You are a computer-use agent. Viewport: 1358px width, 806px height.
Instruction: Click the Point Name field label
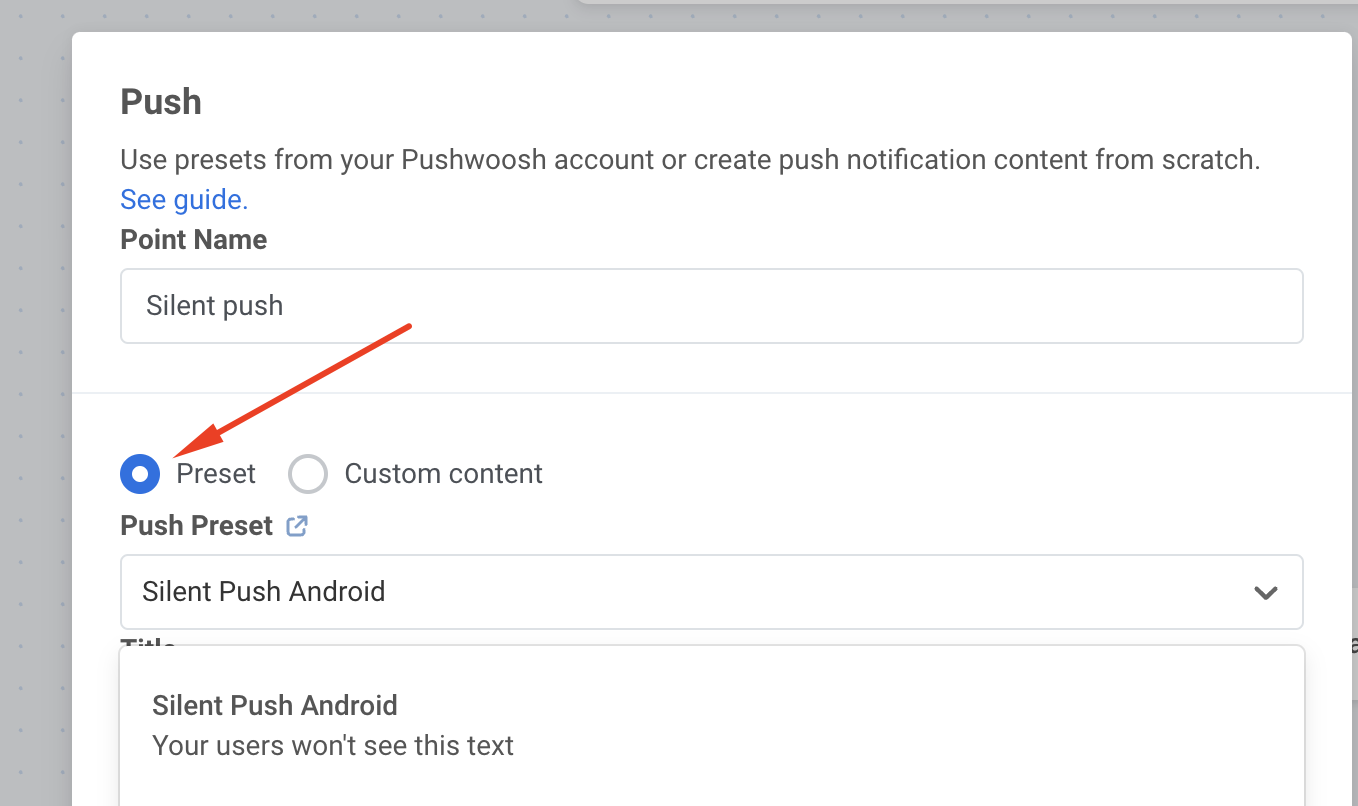point(194,240)
